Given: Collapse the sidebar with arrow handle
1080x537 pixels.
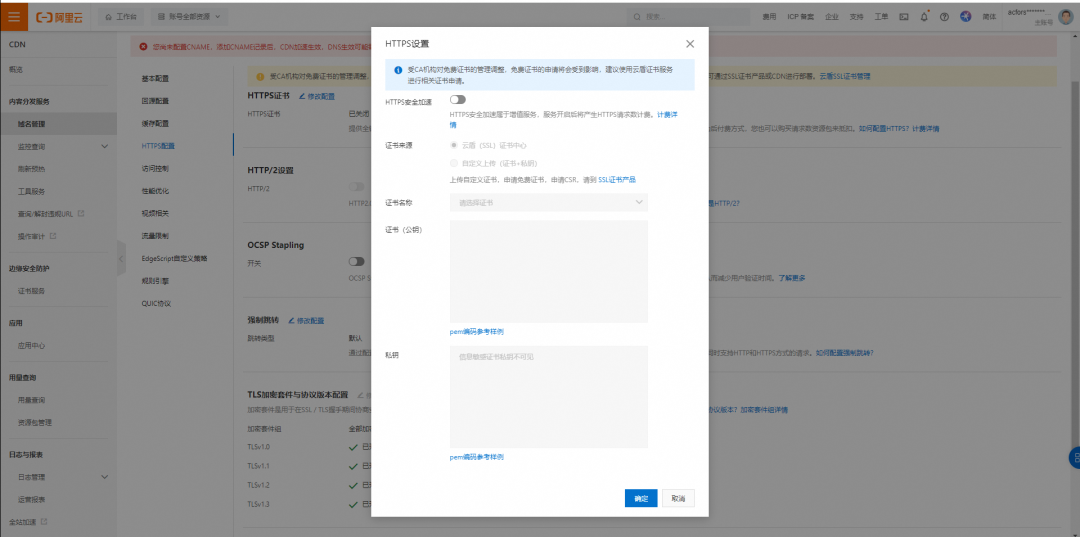Looking at the screenshot, I should tap(121, 259).
